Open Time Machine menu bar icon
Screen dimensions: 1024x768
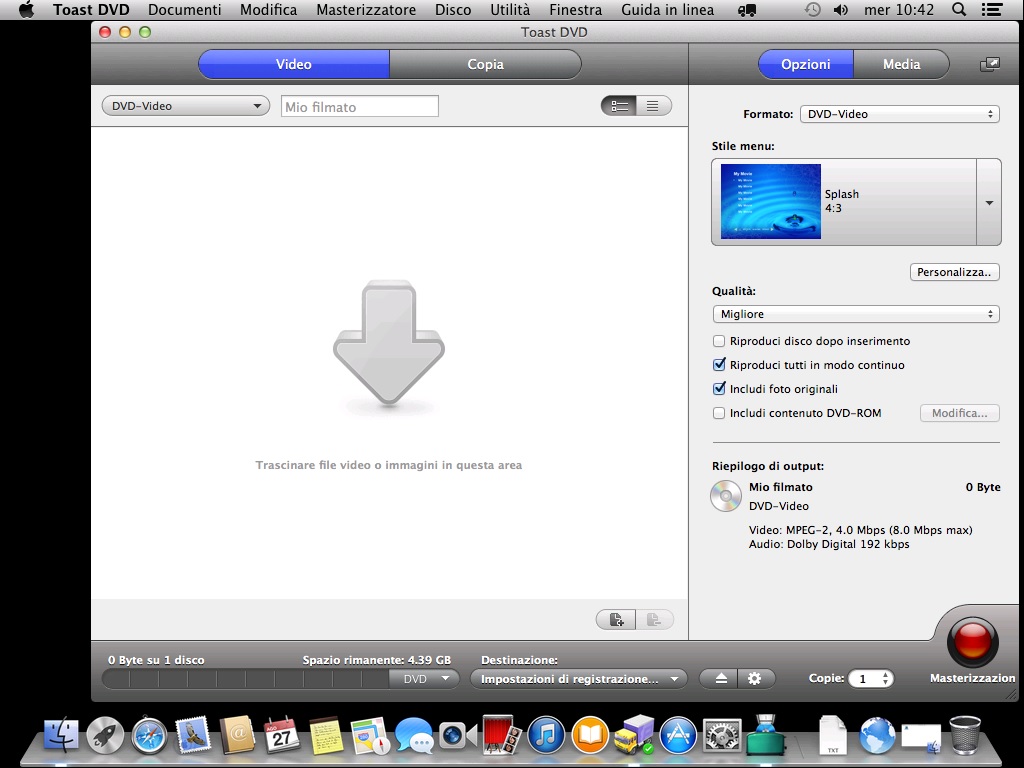point(812,10)
